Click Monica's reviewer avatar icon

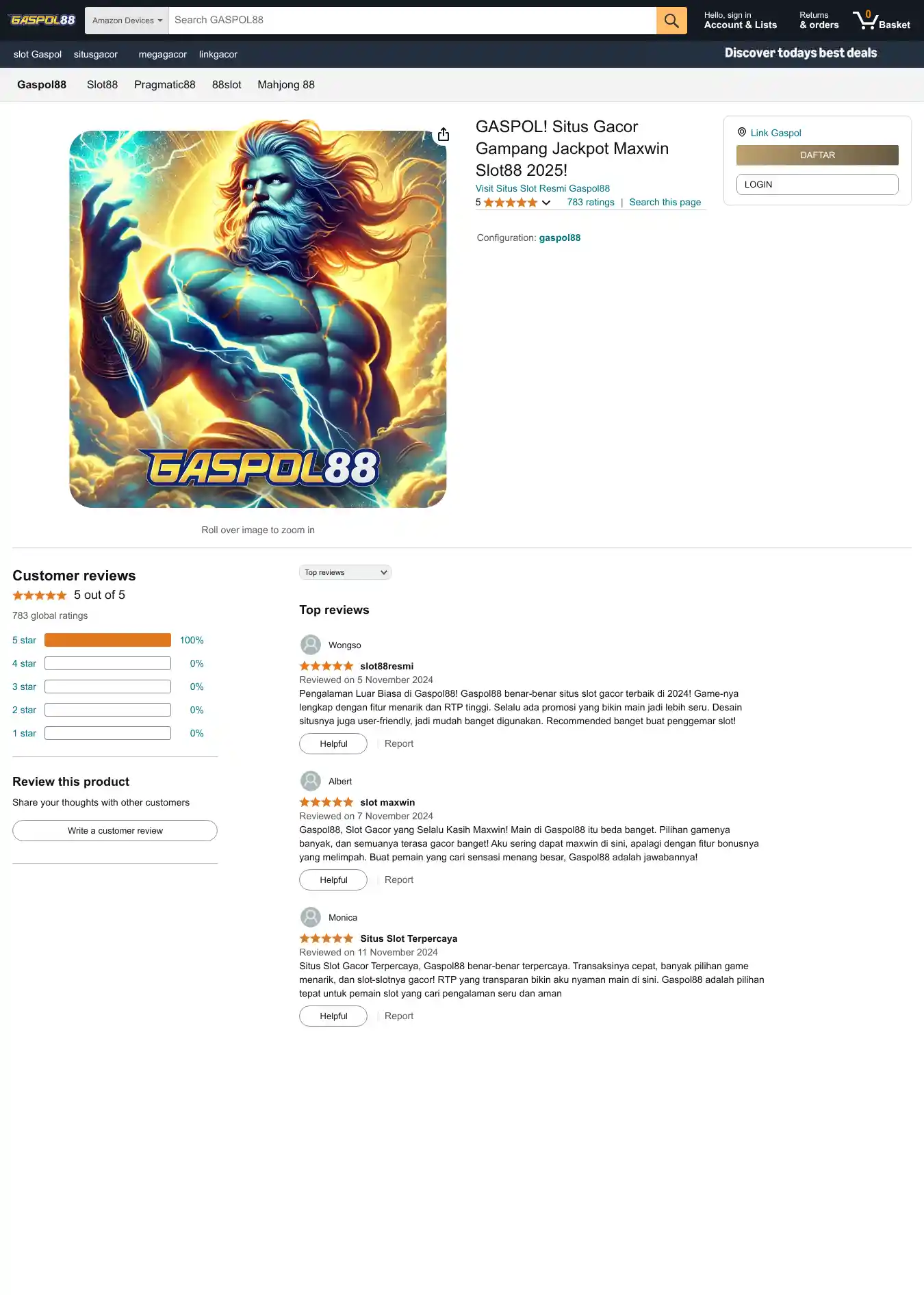click(311, 917)
